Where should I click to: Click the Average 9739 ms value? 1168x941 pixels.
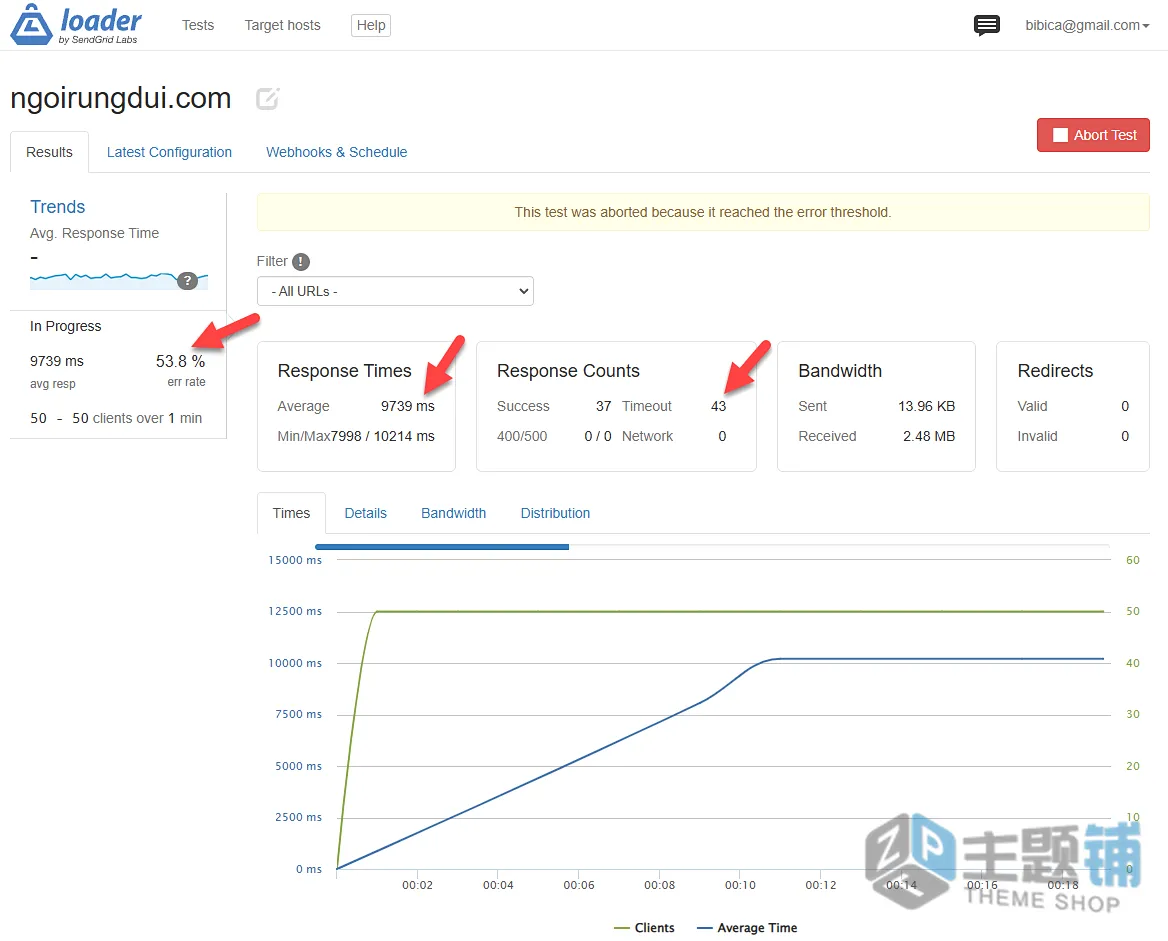pos(407,406)
